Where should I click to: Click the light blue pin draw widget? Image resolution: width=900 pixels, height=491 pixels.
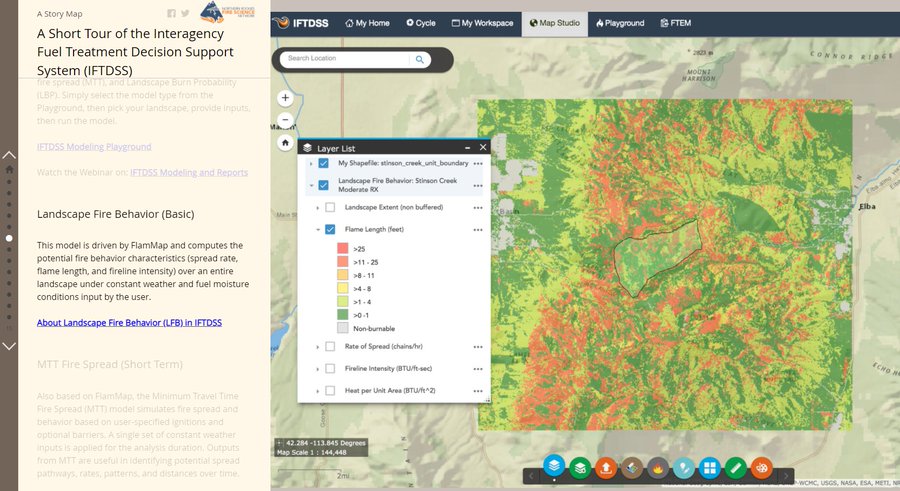pos(684,468)
